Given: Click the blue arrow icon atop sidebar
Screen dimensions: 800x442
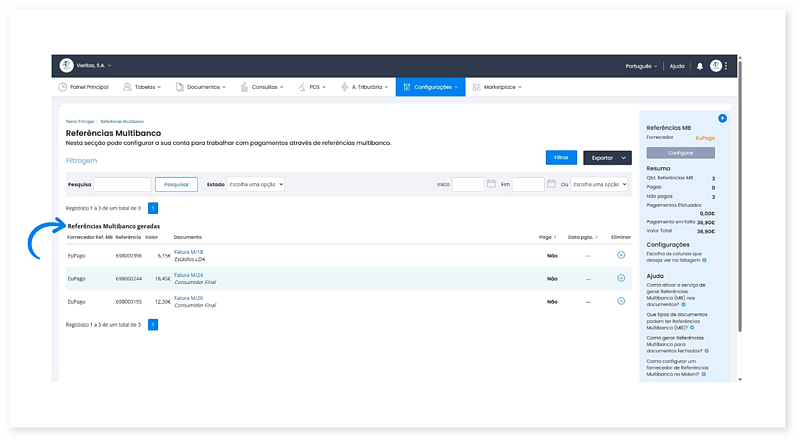Looking at the screenshot, I should click(722, 118).
